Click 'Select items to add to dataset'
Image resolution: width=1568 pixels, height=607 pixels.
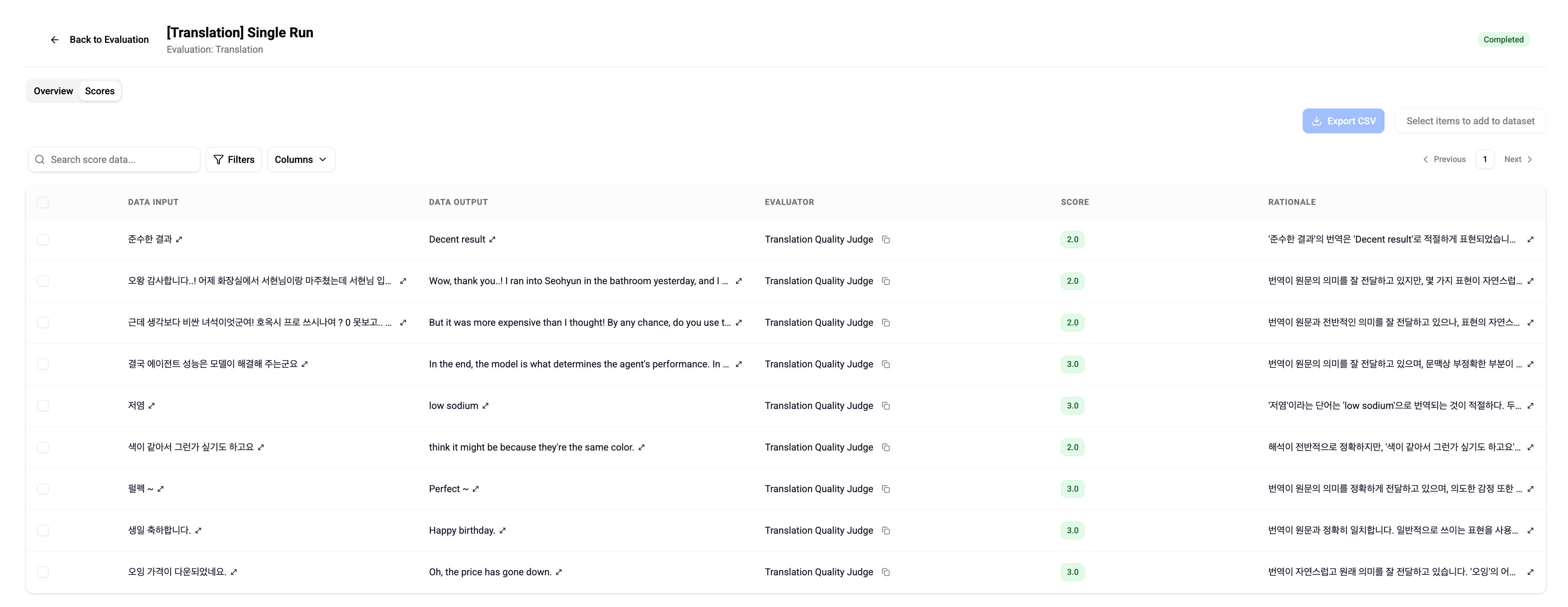point(1470,121)
